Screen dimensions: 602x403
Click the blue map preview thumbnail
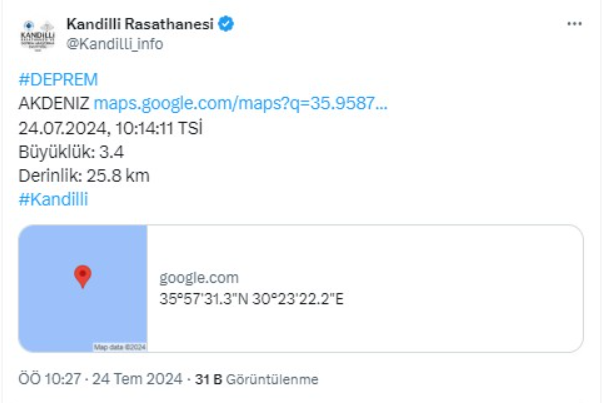tap(83, 288)
